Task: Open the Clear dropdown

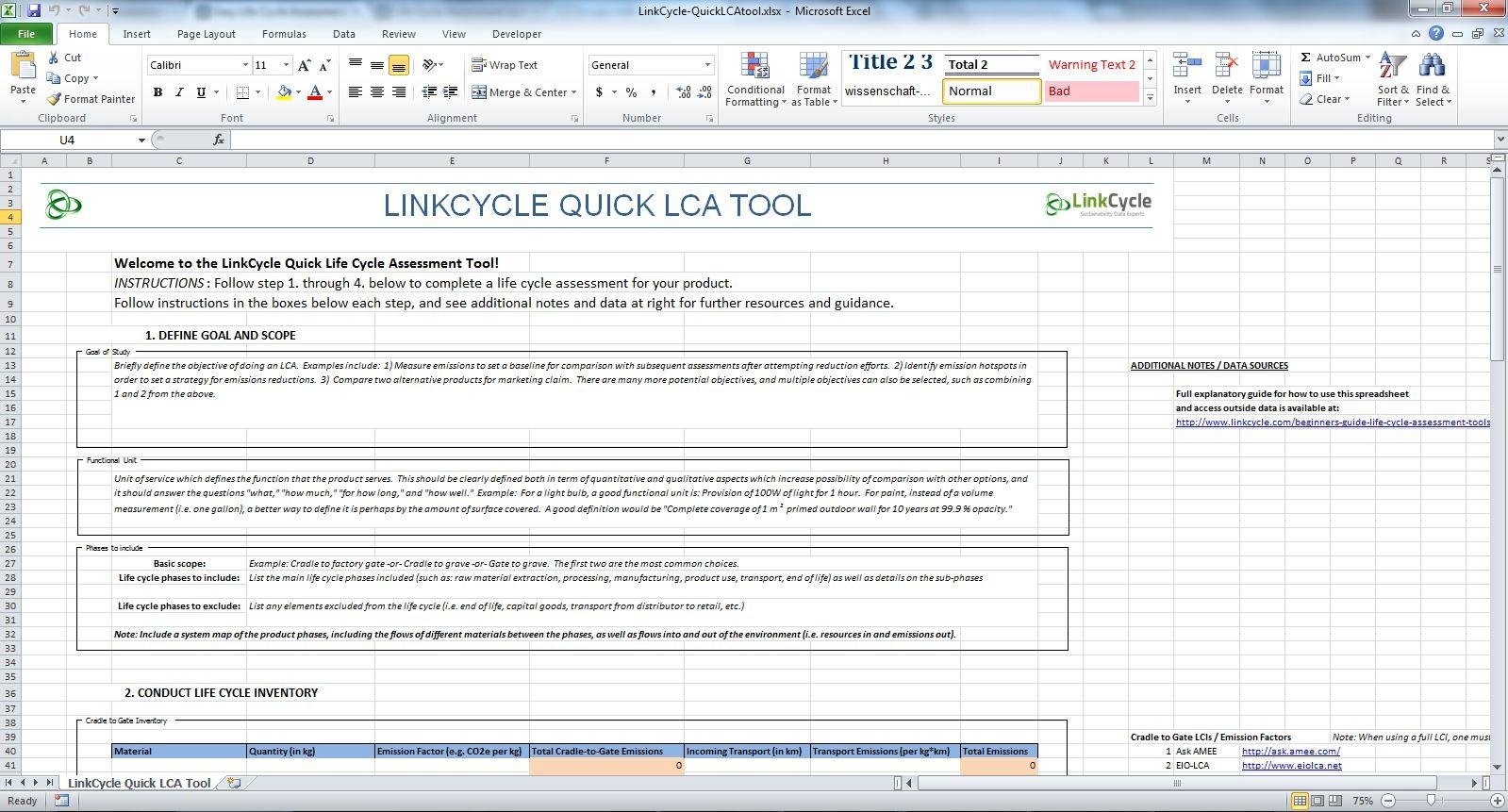Action: pos(1324,99)
